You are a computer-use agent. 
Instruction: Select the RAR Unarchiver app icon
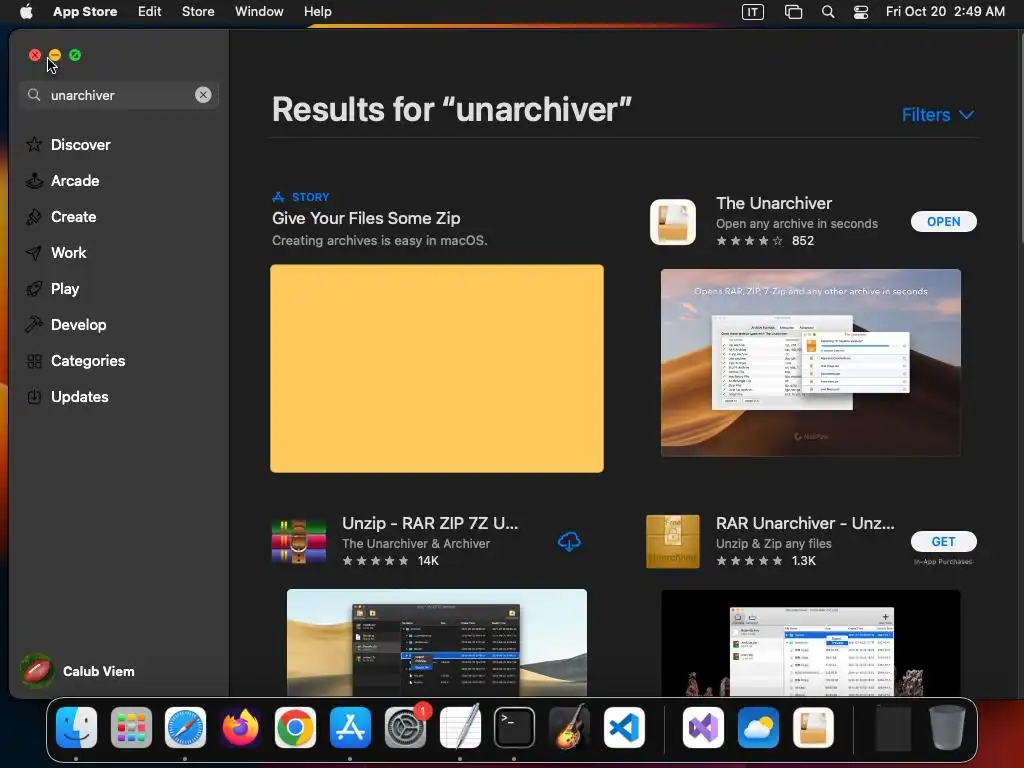point(673,541)
